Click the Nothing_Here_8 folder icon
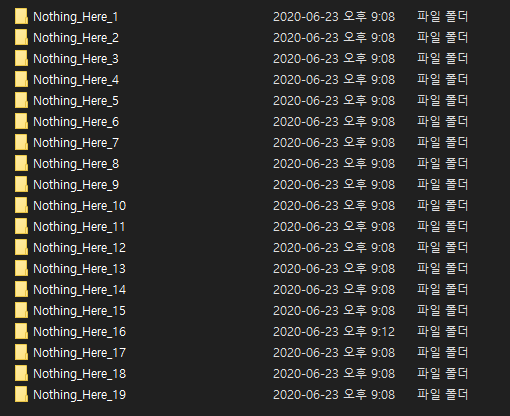This screenshot has width=510, height=416. (x=21, y=164)
